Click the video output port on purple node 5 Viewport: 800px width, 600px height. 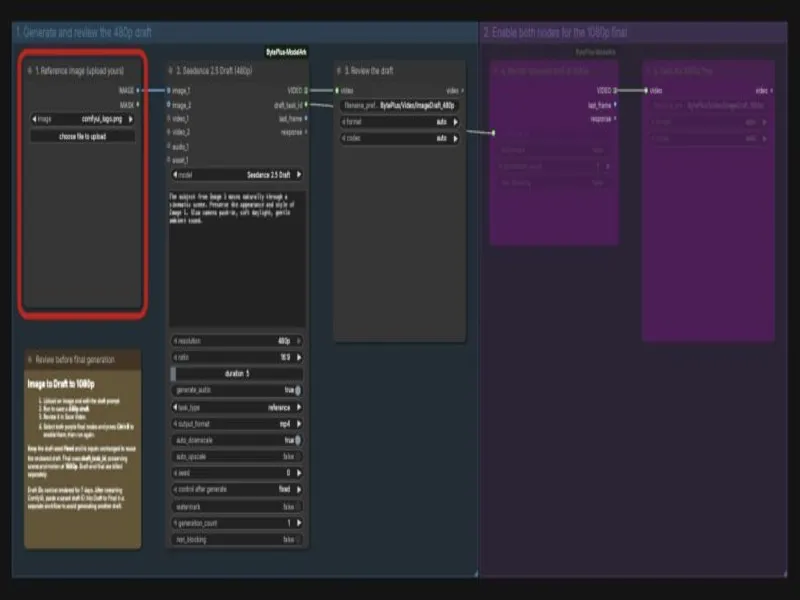pyautogui.click(x=771, y=90)
